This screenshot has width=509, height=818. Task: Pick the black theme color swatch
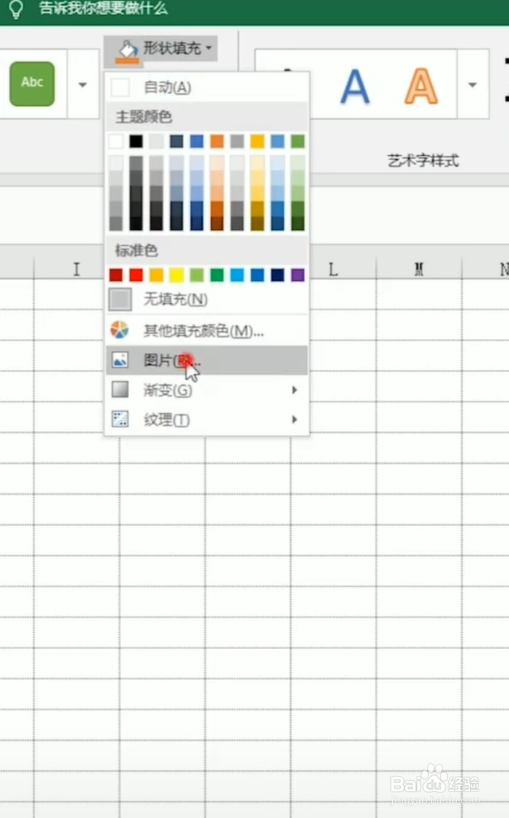pos(136,141)
